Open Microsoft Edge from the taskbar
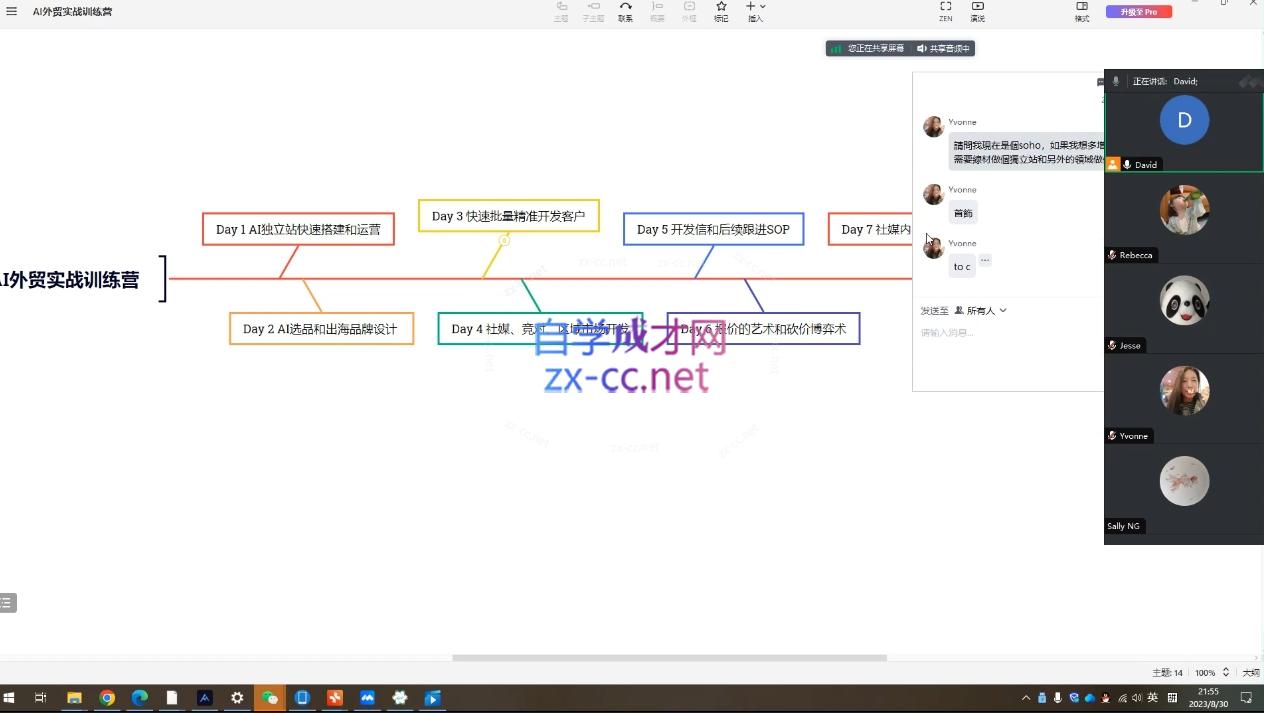 pyautogui.click(x=139, y=698)
